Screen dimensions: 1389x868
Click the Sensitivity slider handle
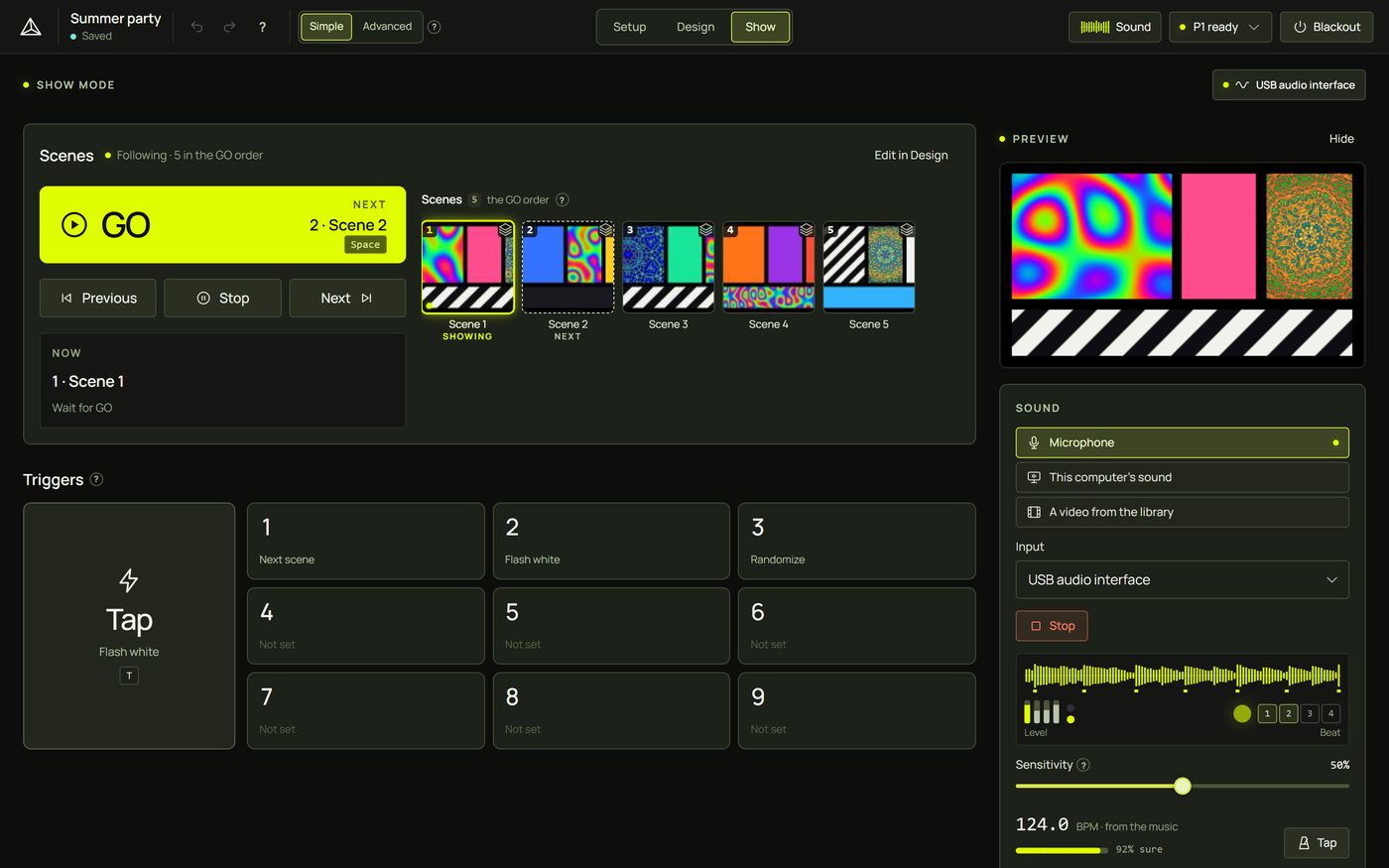point(1183,786)
